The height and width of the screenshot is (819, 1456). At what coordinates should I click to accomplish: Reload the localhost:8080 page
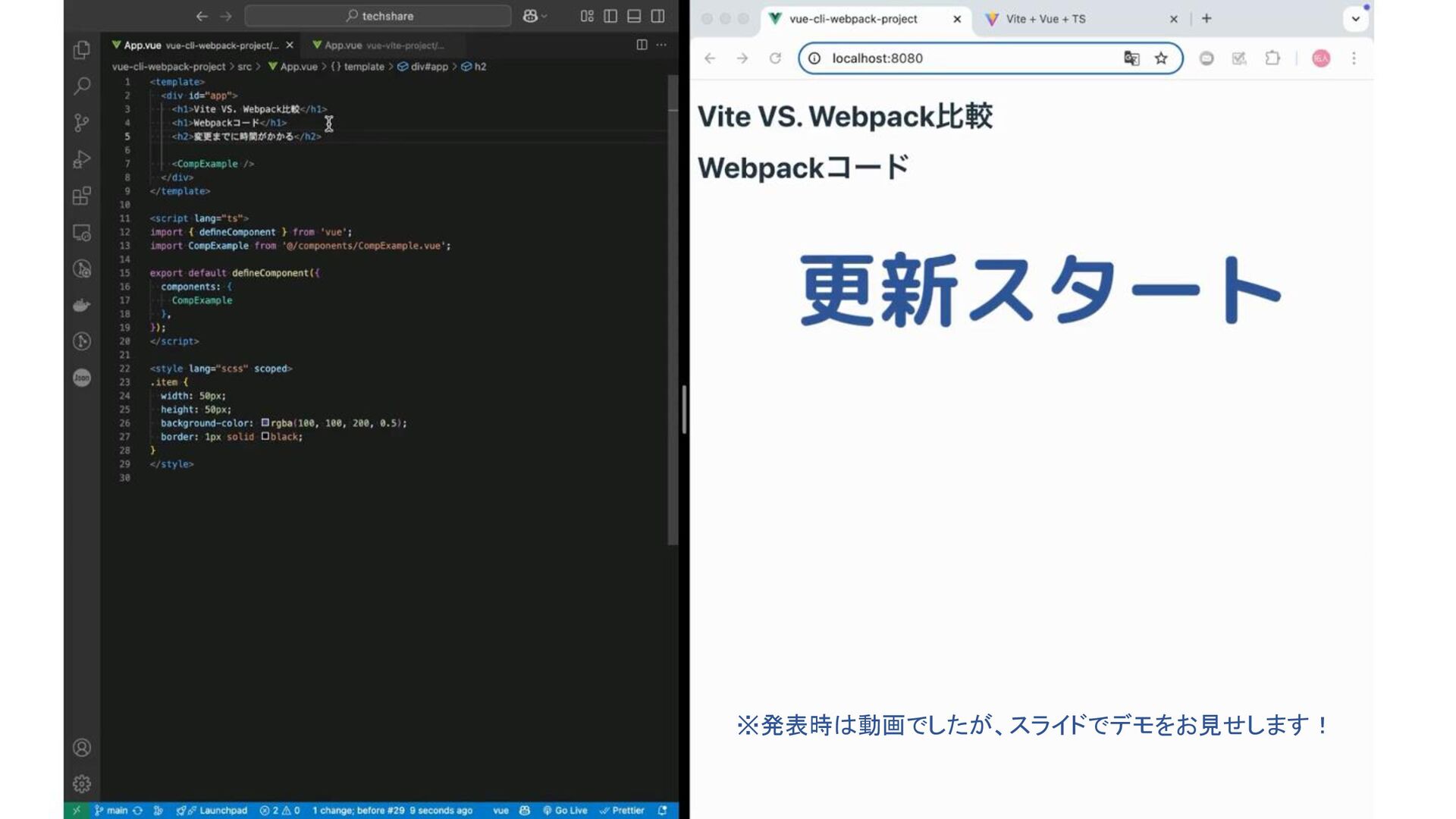click(x=775, y=58)
